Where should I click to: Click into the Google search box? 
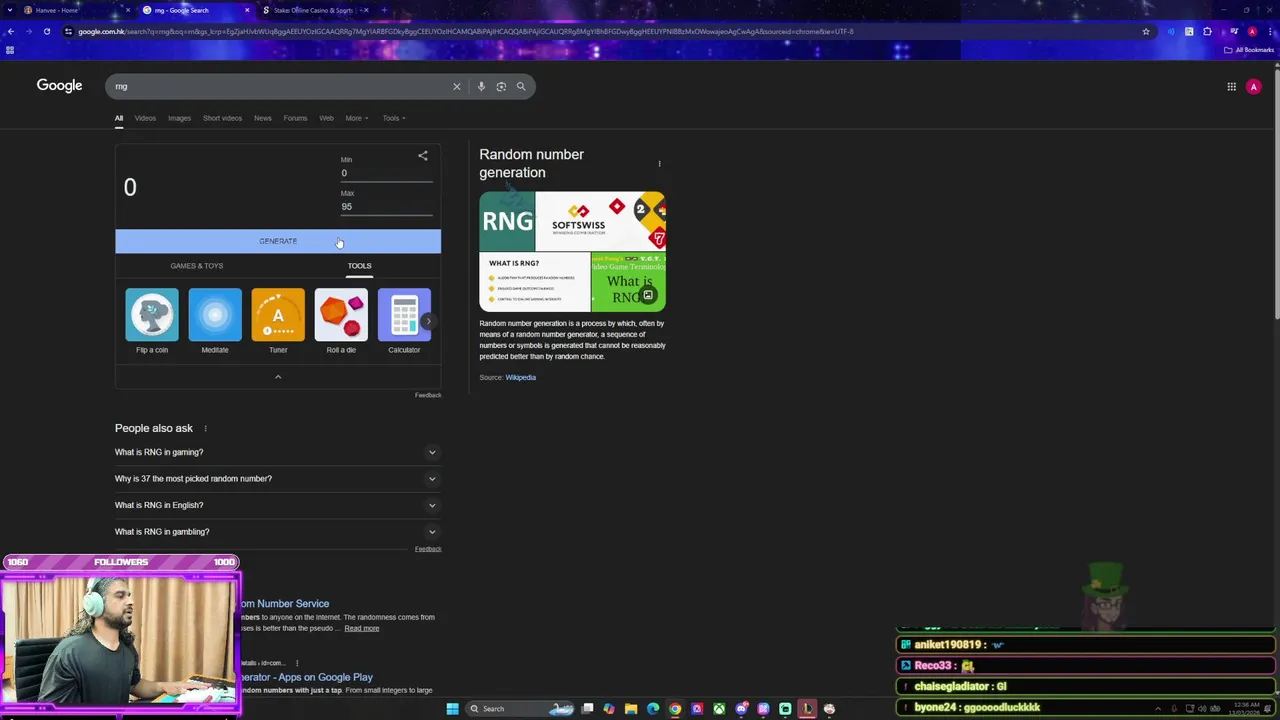[280, 86]
